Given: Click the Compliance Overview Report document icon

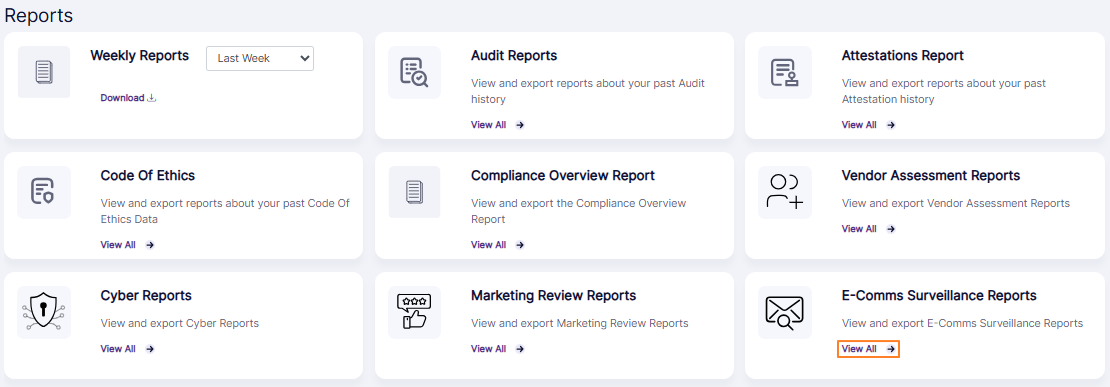Looking at the screenshot, I should tap(414, 192).
